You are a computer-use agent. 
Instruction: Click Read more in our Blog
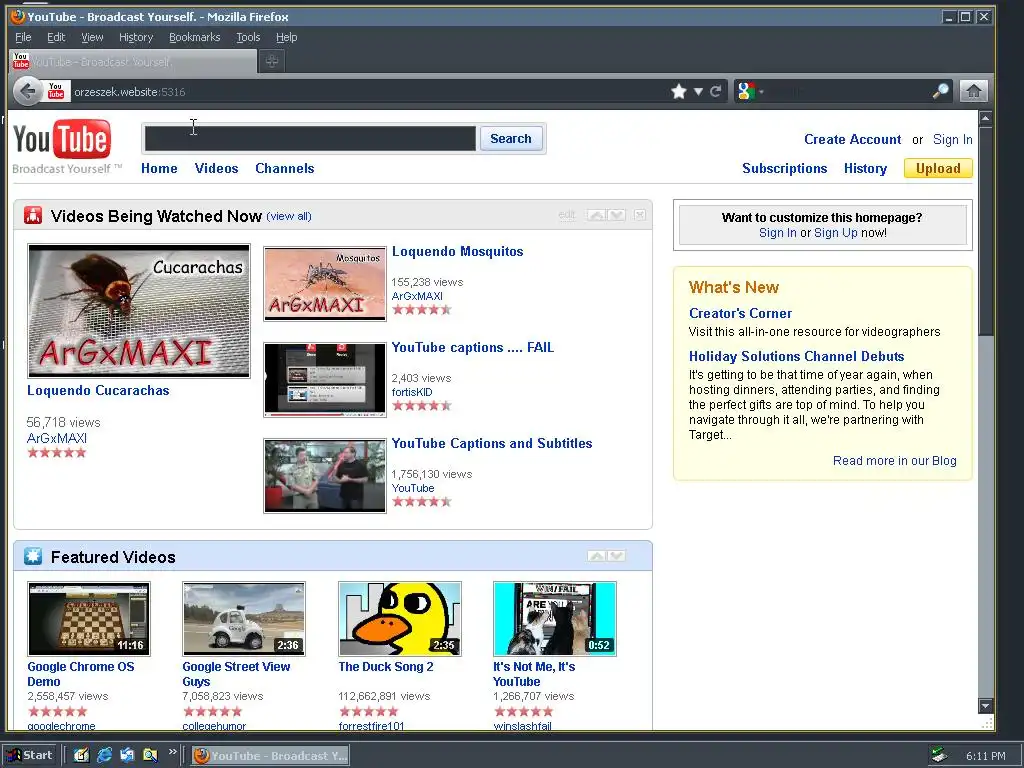click(x=895, y=460)
